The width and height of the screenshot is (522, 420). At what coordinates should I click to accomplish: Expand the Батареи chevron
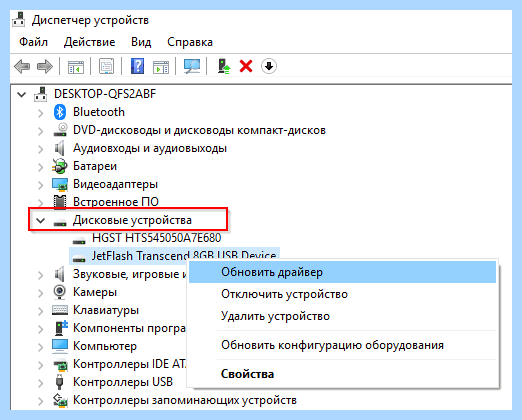pyautogui.click(x=40, y=167)
